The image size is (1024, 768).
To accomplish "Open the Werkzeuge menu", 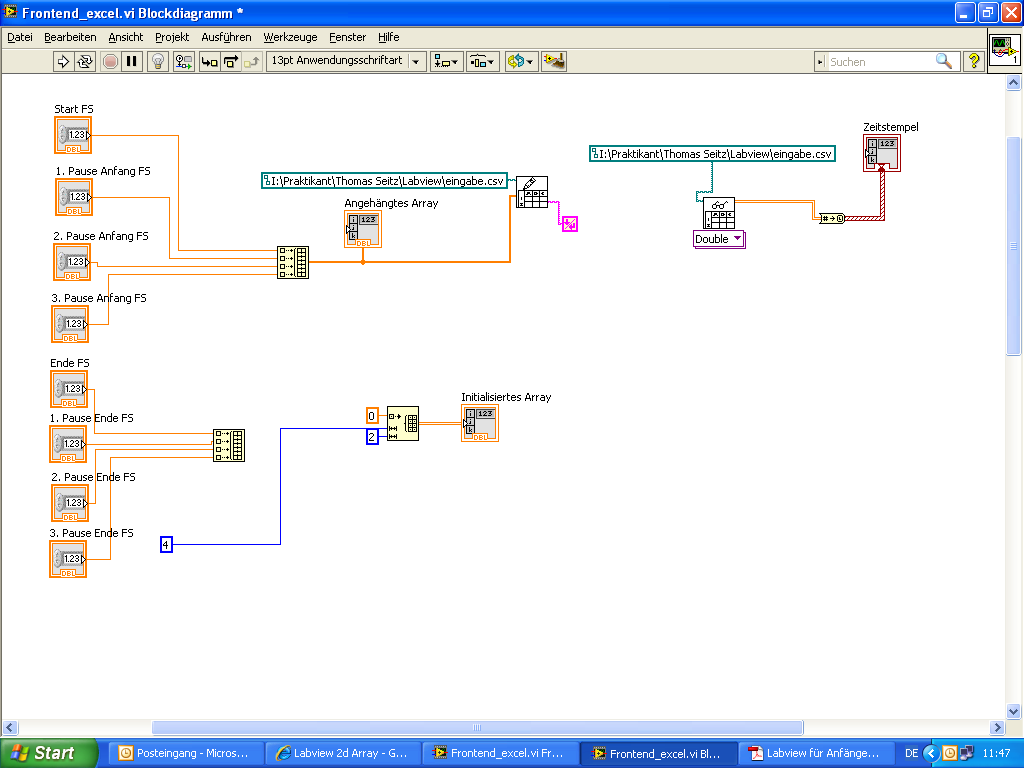I will [290, 37].
